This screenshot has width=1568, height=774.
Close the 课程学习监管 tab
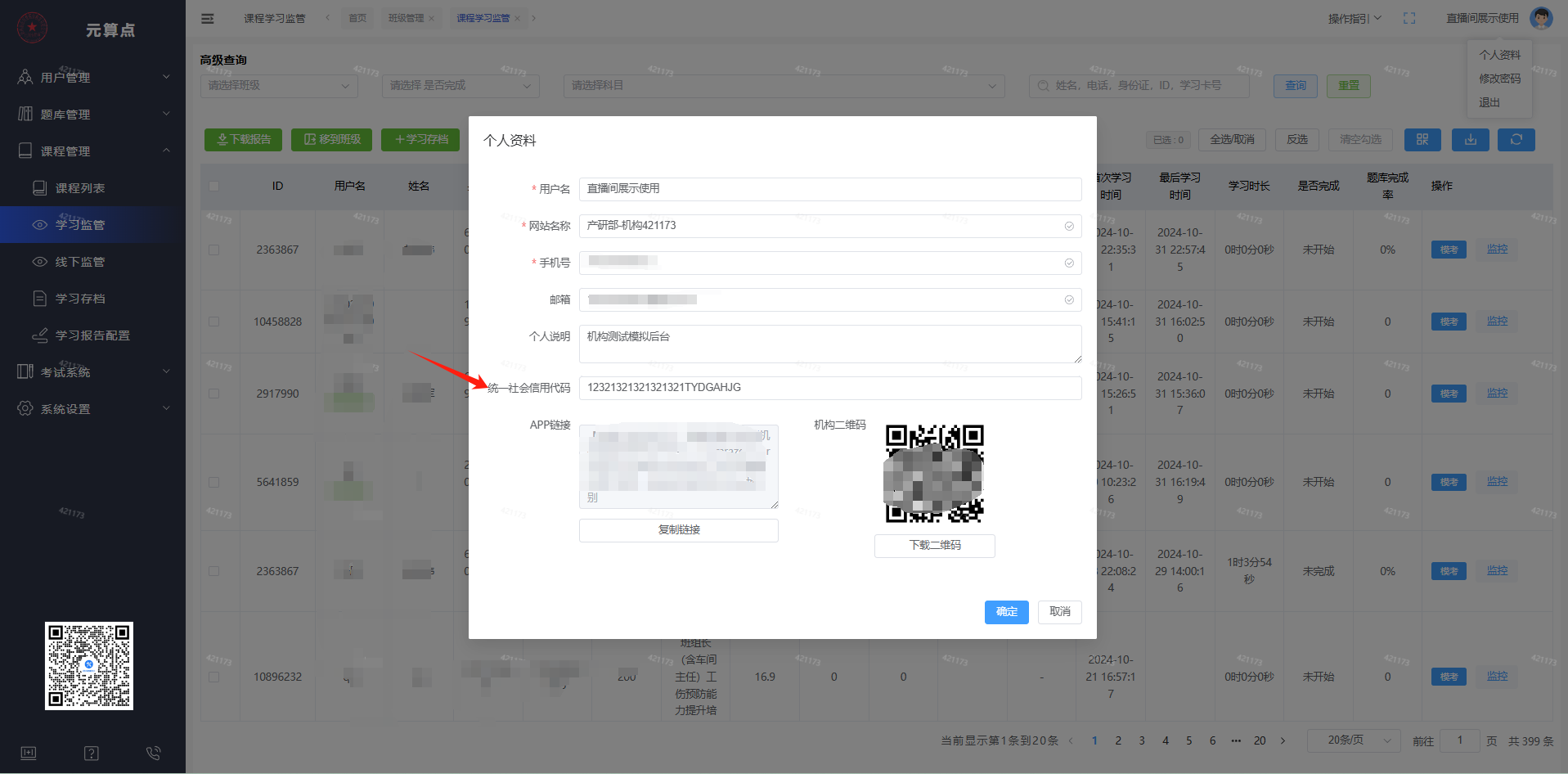(517, 19)
